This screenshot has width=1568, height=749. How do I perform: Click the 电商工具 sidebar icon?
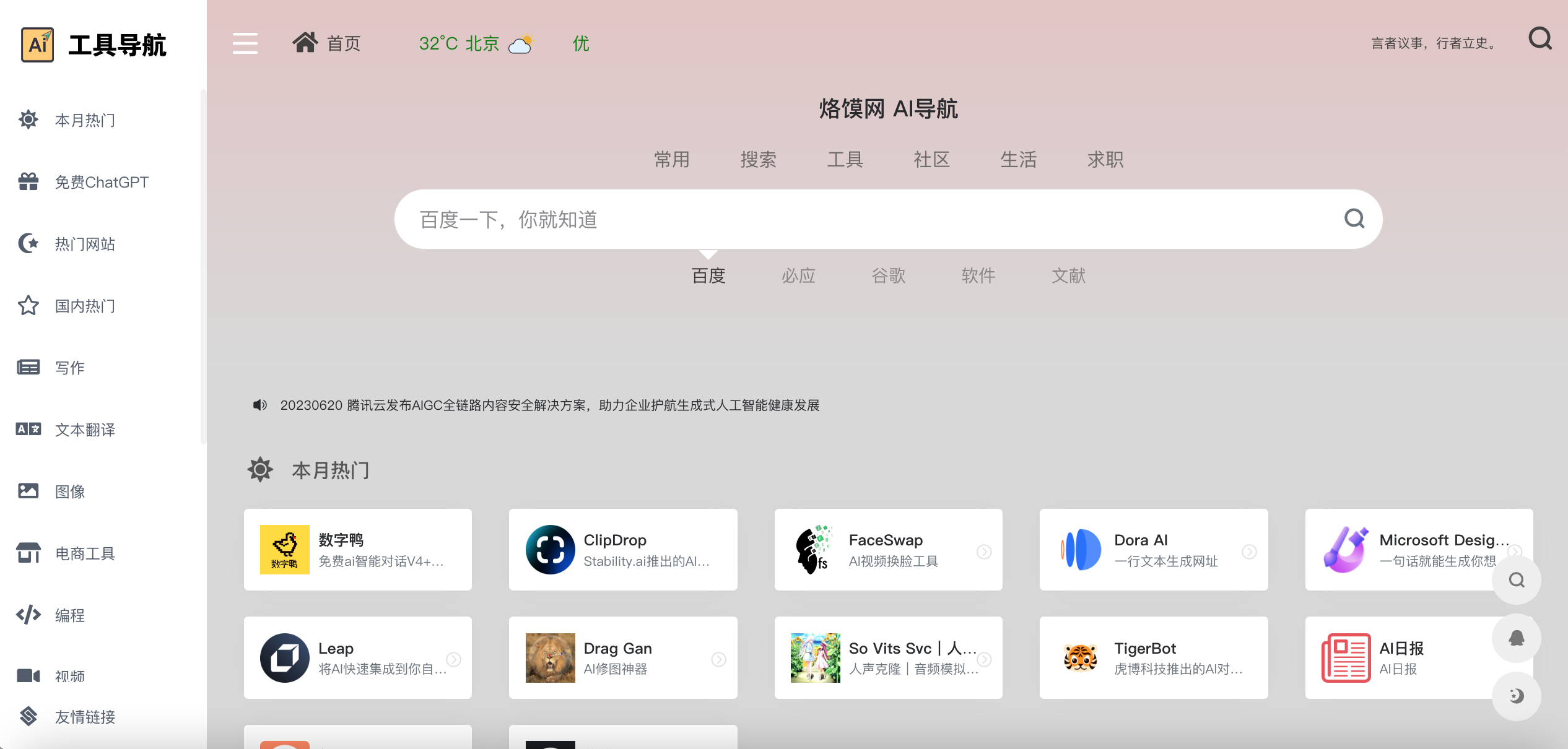pyautogui.click(x=27, y=553)
